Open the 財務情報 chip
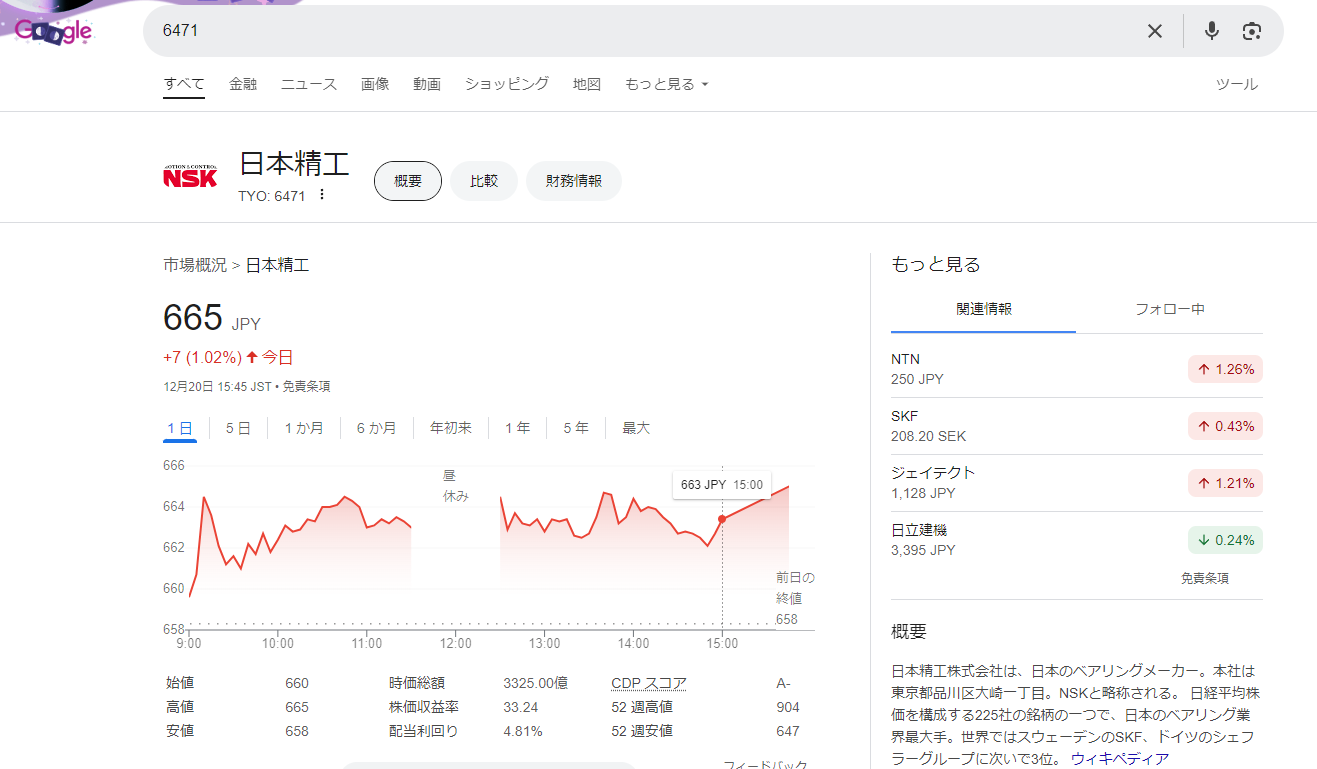This screenshot has width=1317, height=769. tap(574, 181)
